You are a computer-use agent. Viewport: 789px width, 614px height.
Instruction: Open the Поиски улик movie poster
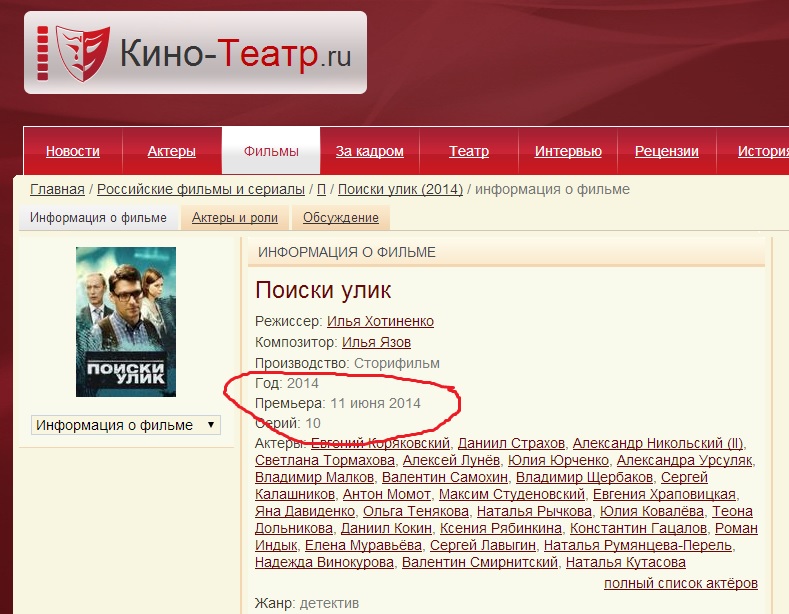click(126, 322)
